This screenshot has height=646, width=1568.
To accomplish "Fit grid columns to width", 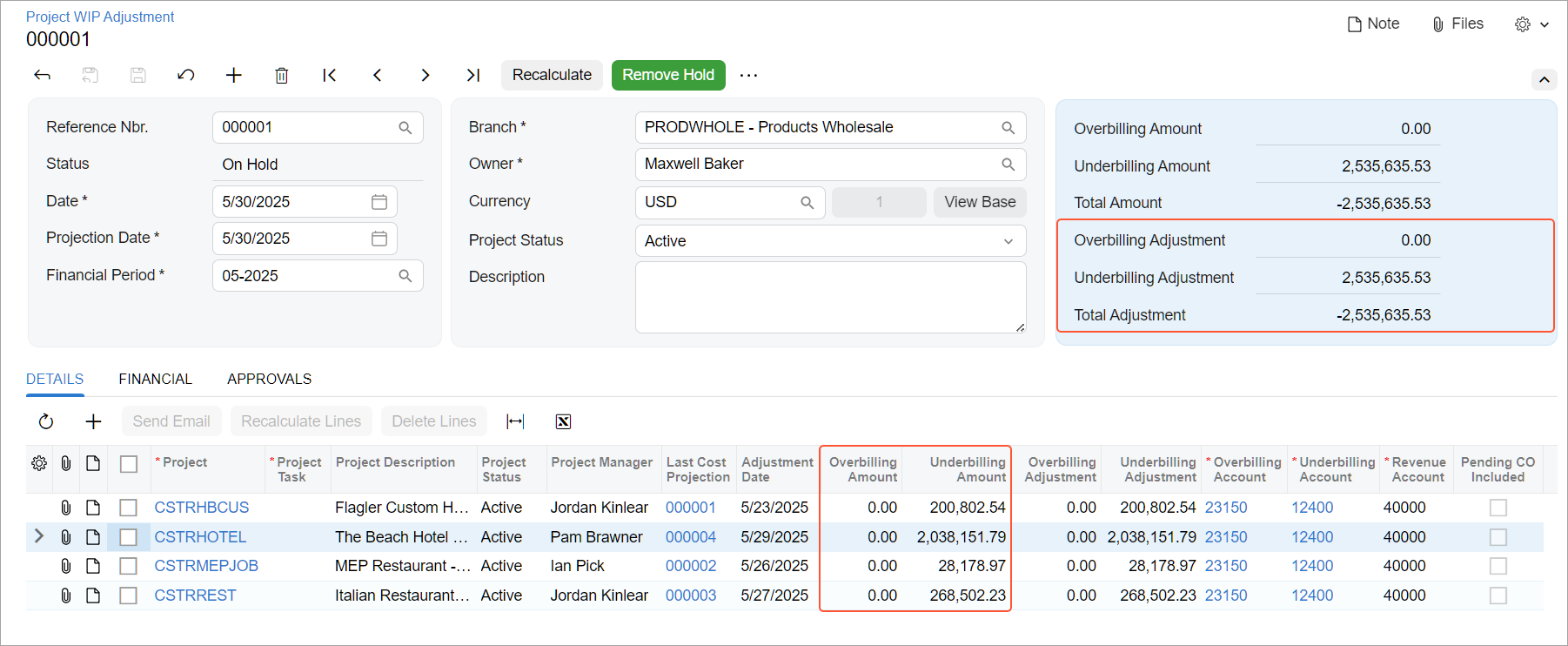I will (515, 422).
